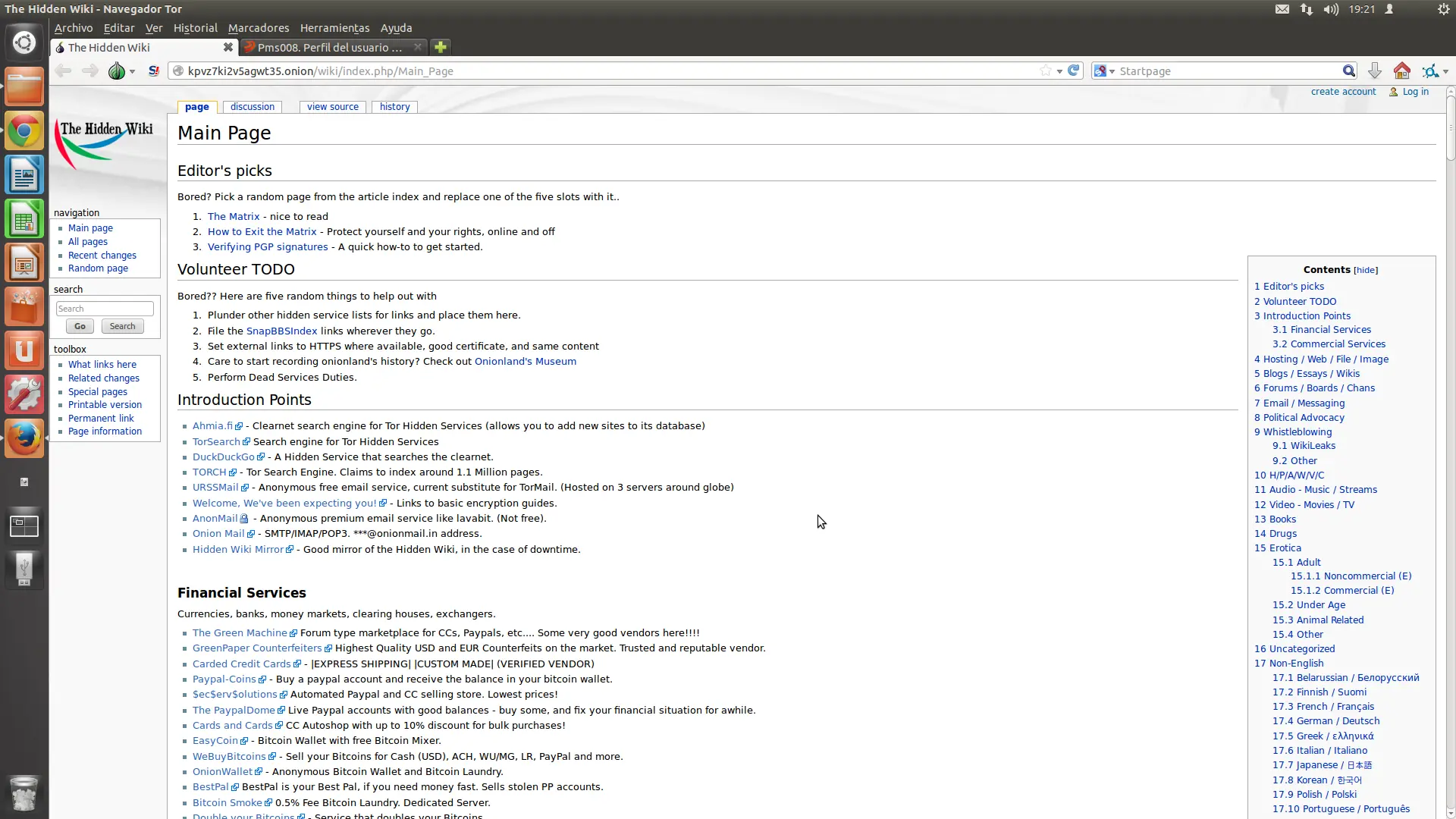The width and height of the screenshot is (1456, 819).
Task: Expand the Tor onion button dropdown arrow
Action: (x=132, y=71)
